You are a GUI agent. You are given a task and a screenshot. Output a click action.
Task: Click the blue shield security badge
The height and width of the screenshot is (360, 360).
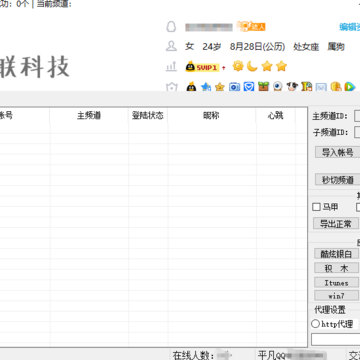(x=249, y=87)
